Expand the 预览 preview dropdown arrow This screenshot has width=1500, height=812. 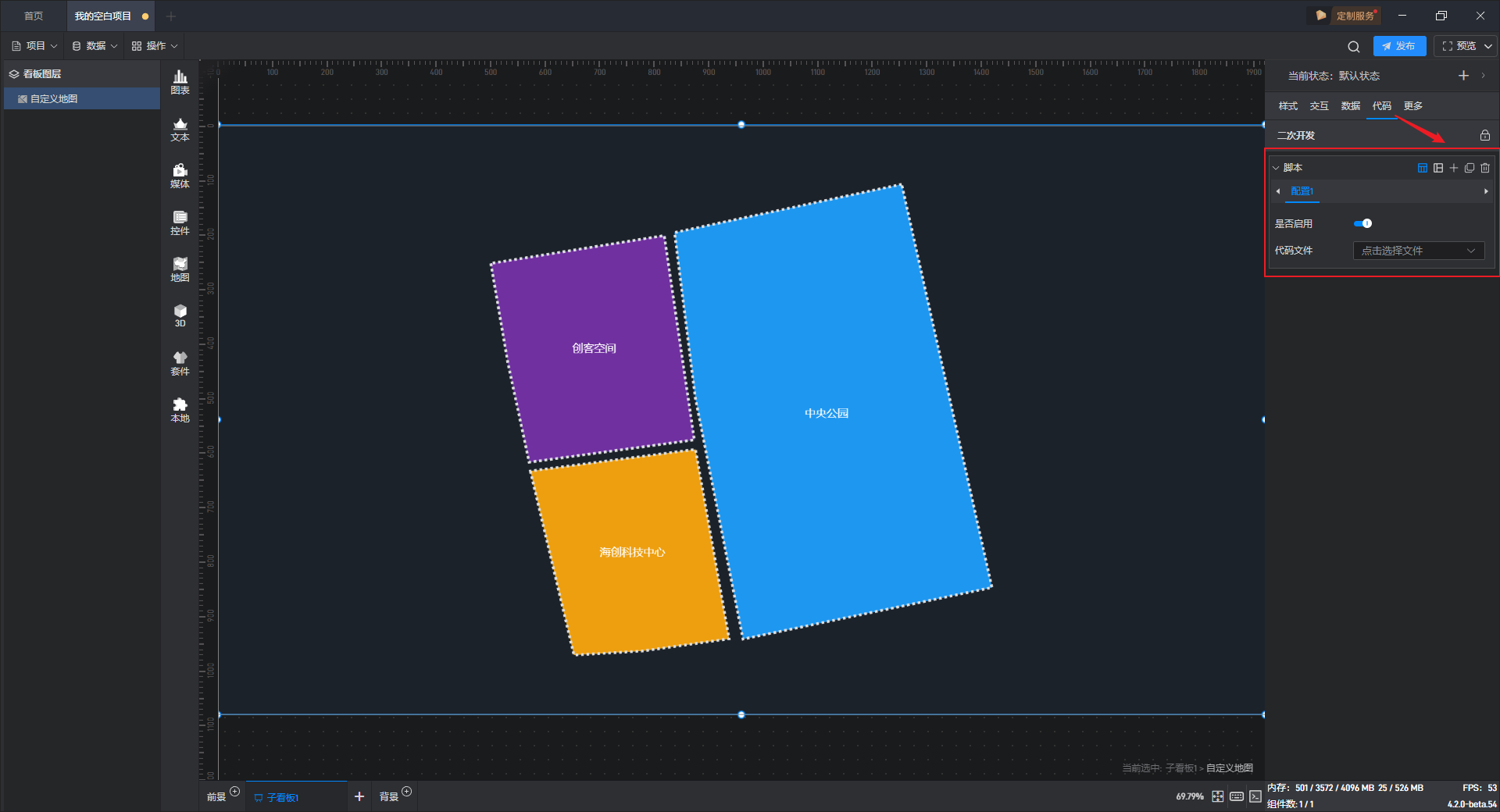1488,46
